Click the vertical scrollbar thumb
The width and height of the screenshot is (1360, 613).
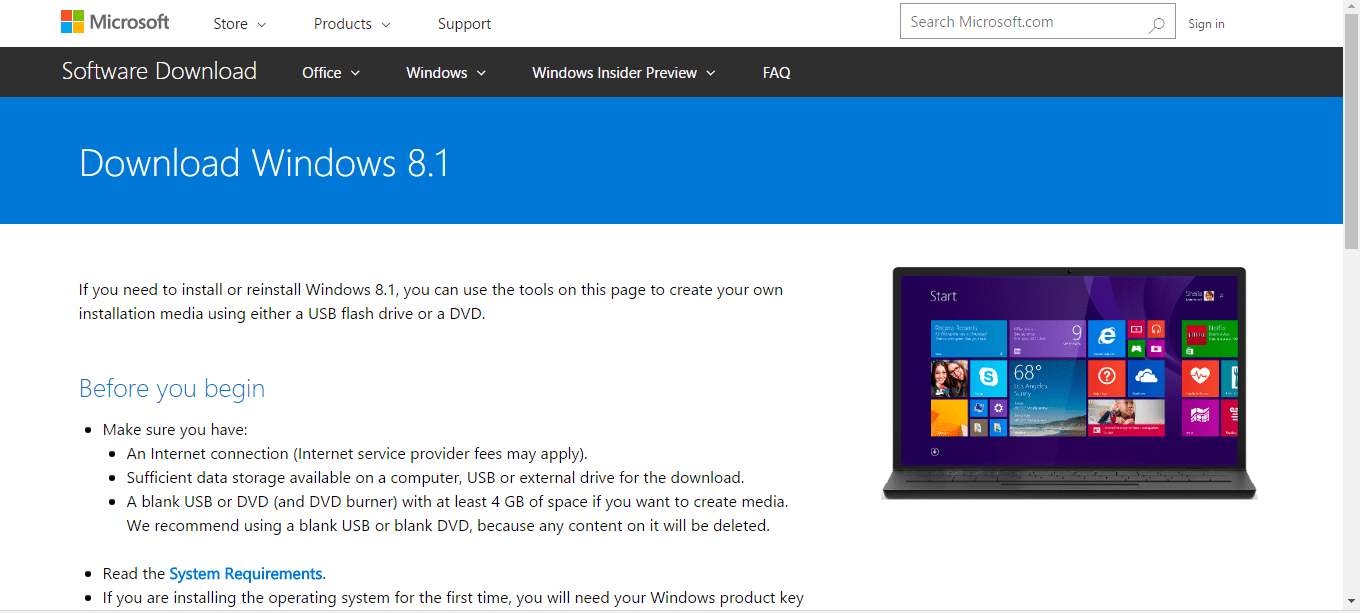click(1351, 132)
